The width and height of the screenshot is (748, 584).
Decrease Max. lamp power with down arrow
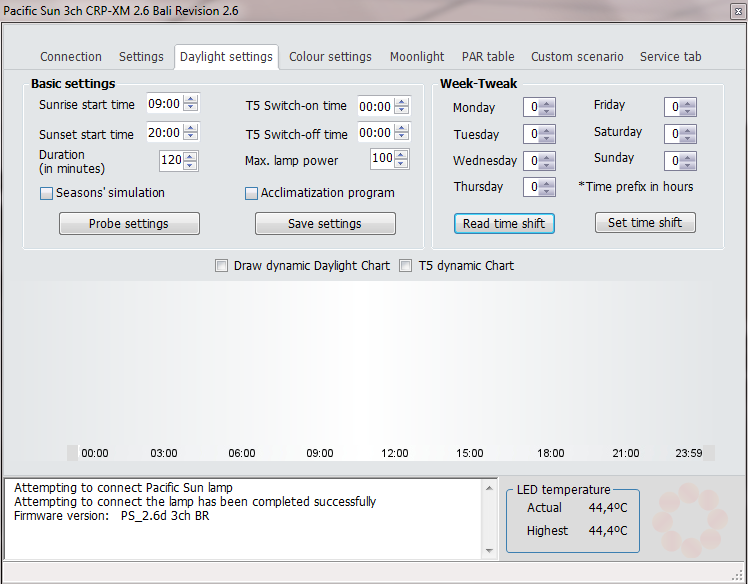[402, 163]
